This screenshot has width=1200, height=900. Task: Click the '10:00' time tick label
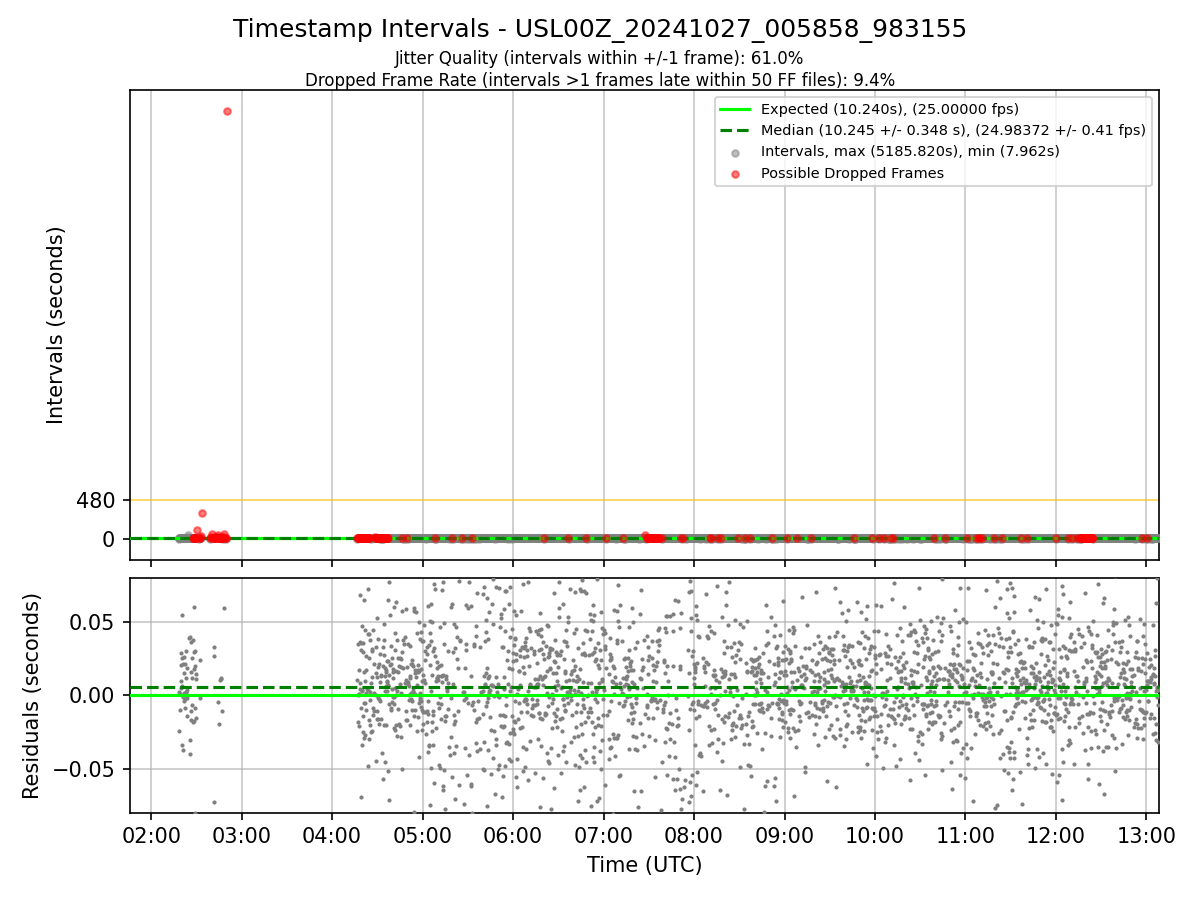[875, 835]
